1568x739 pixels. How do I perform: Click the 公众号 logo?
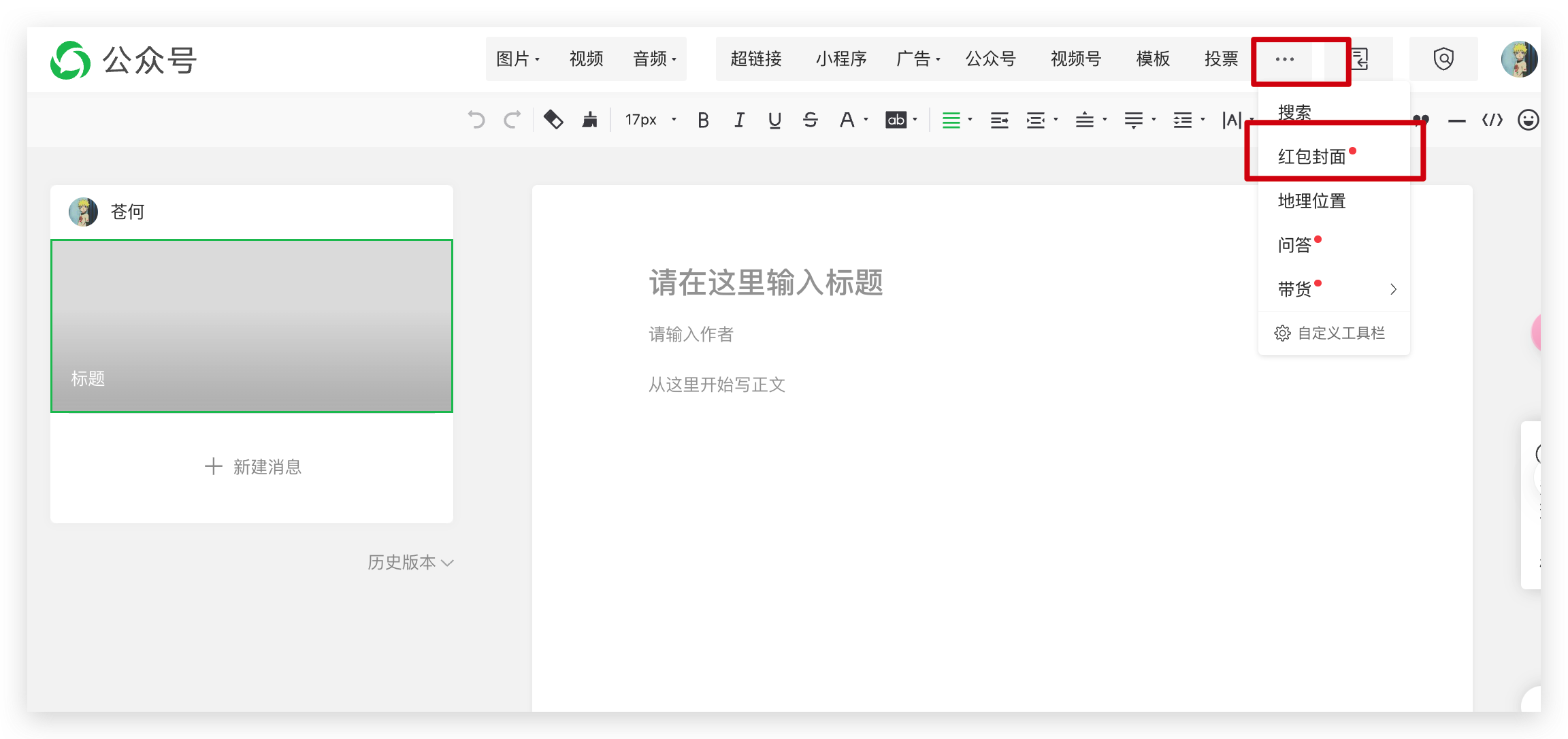click(x=123, y=60)
